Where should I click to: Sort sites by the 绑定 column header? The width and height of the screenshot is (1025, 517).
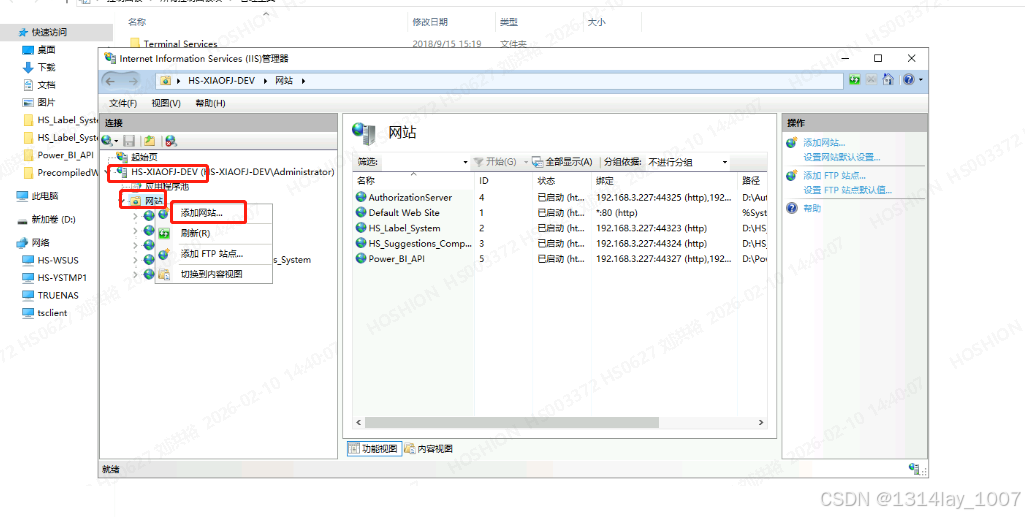tap(664, 181)
